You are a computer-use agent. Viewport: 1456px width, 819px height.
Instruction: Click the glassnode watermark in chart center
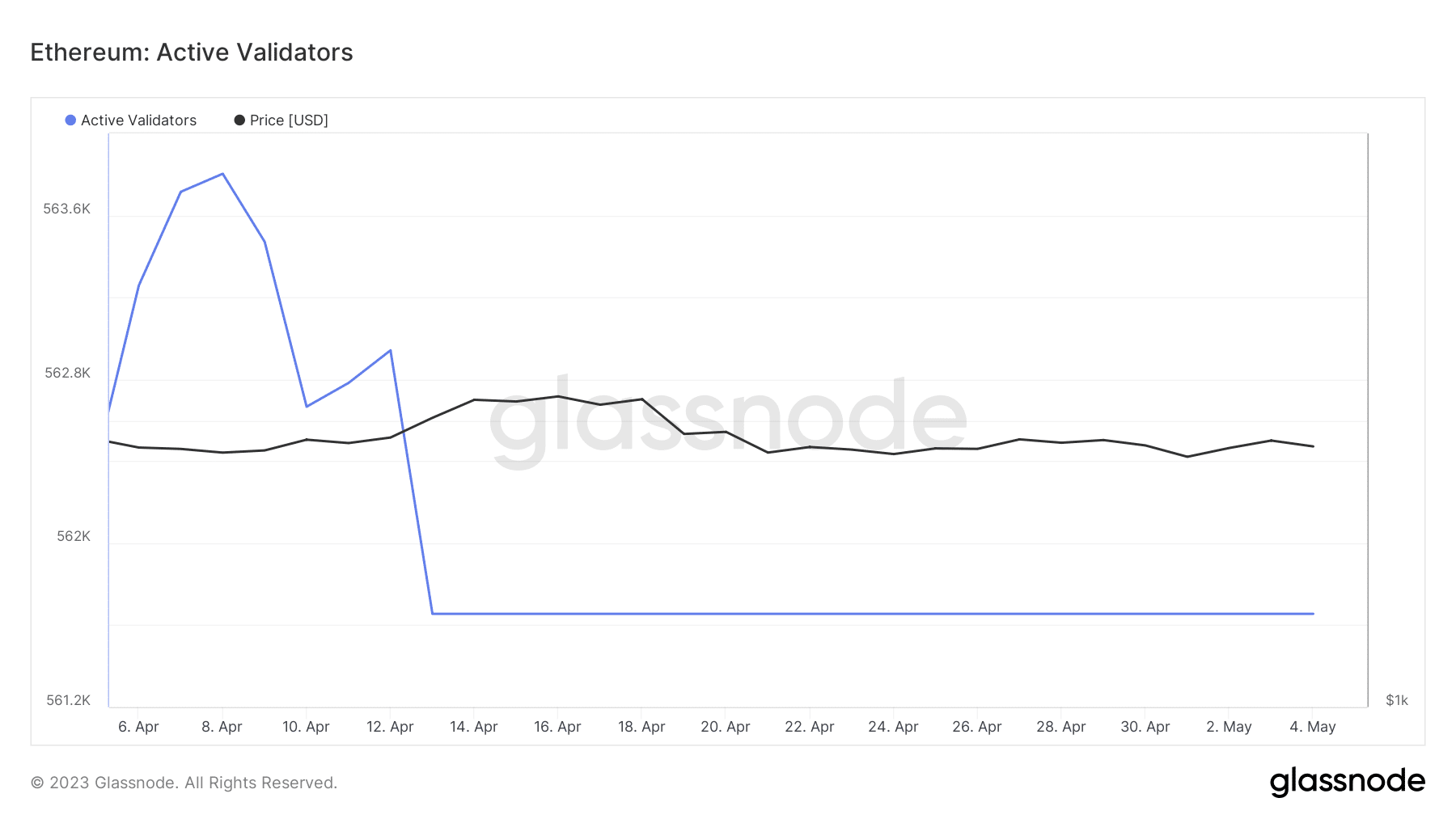coord(728,420)
